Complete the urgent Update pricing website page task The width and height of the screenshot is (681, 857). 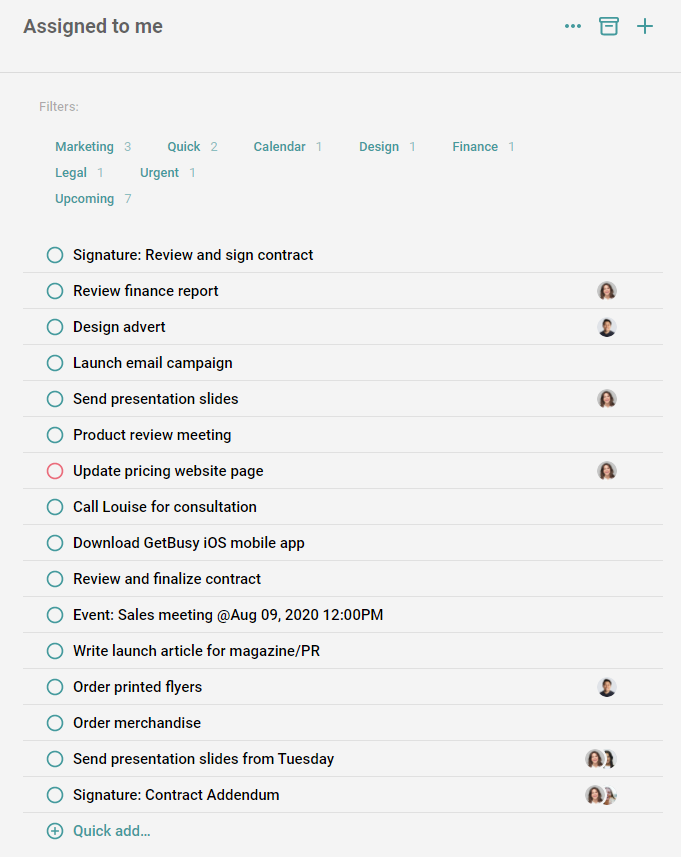point(55,470)
